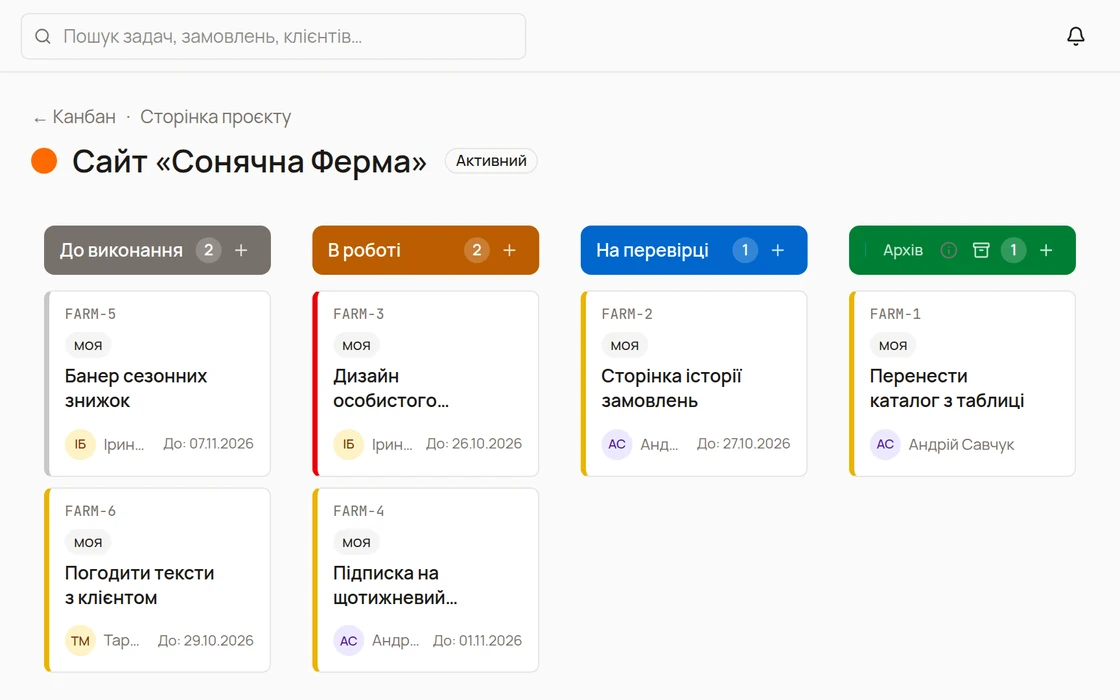Add a task to В роботі column

[x=509, y=250]
